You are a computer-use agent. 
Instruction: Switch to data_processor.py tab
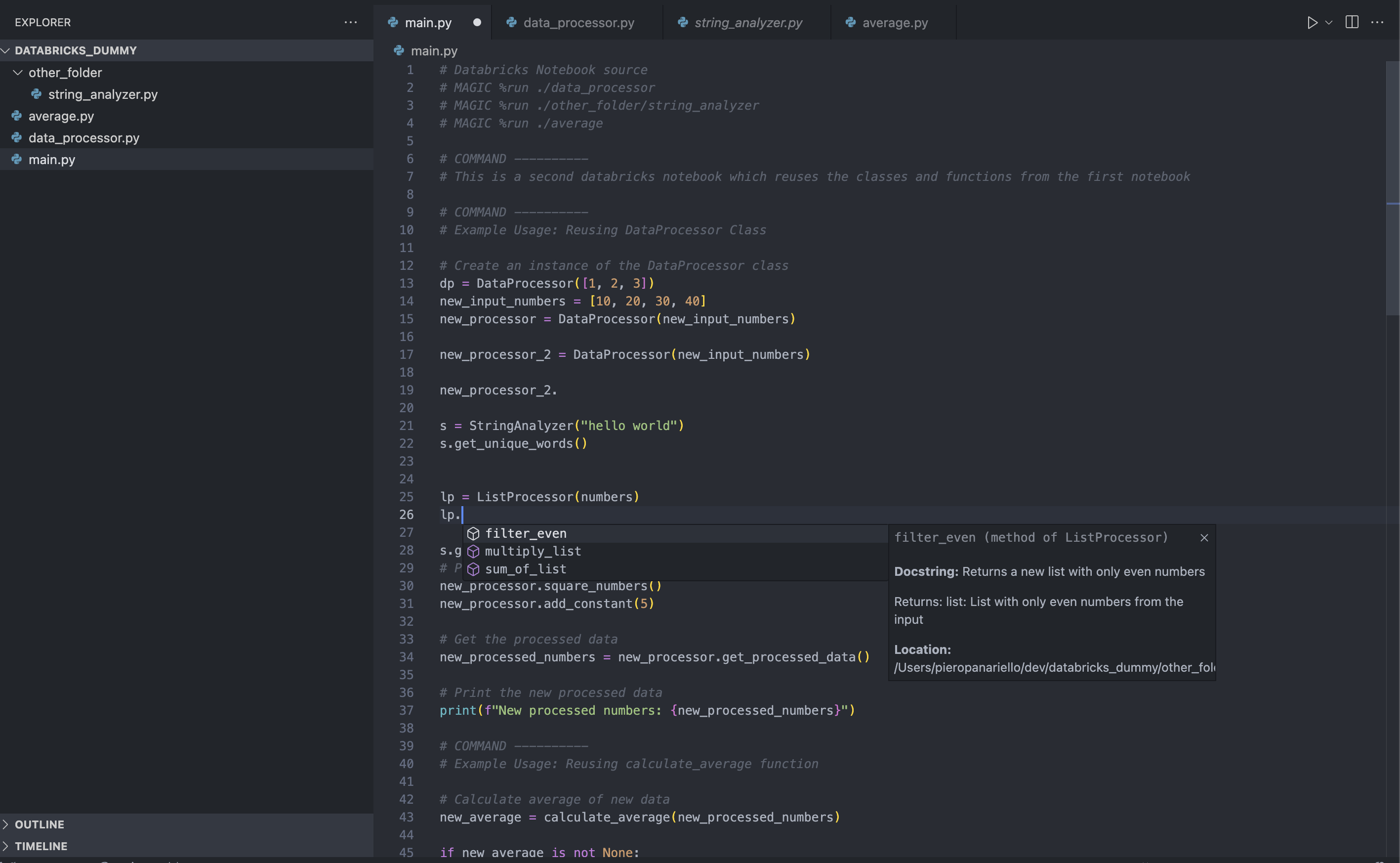(x=578, y=23)
